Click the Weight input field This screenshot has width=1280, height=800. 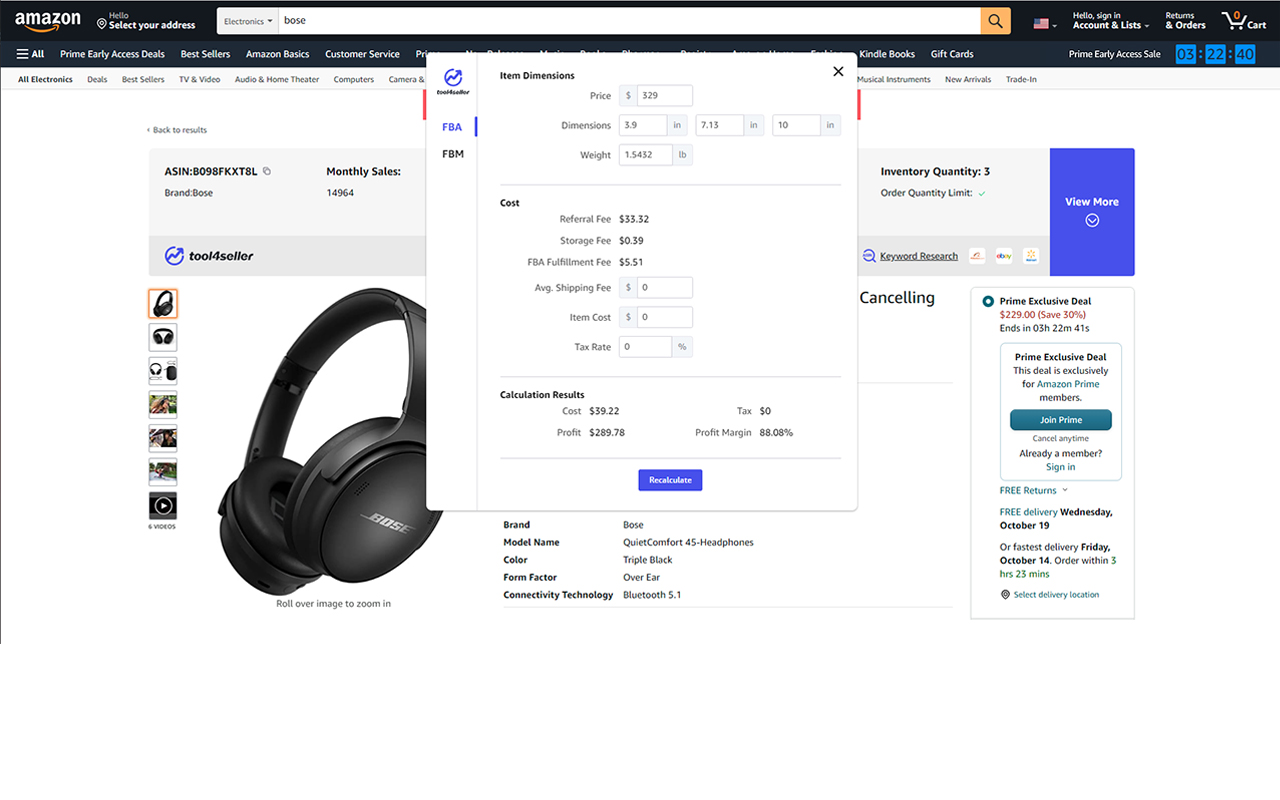tap(645, 155)
